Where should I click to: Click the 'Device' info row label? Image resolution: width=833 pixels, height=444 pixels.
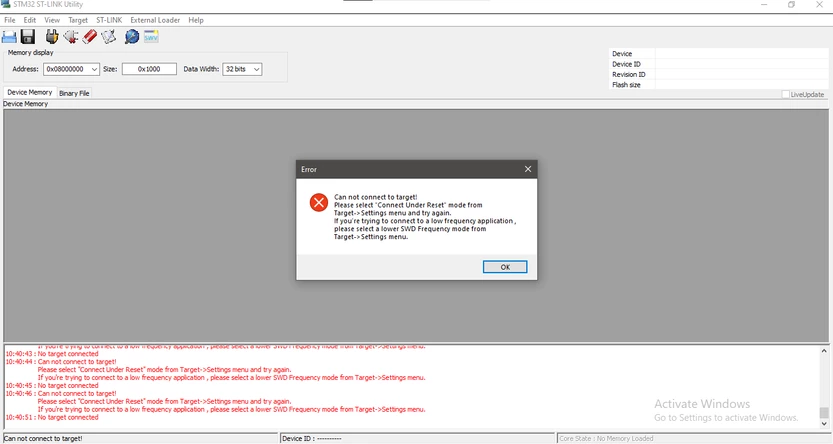[x=622, y=54]
